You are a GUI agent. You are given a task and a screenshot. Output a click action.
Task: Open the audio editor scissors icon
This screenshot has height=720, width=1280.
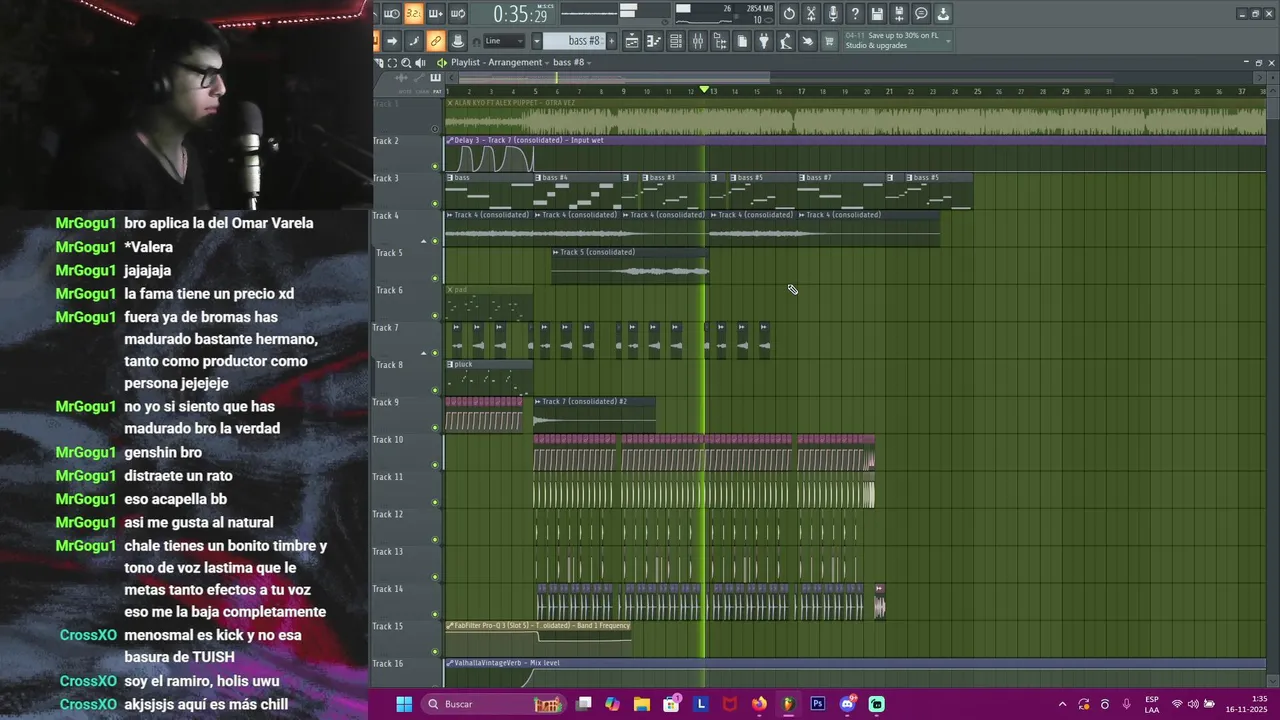pos(811,13)
